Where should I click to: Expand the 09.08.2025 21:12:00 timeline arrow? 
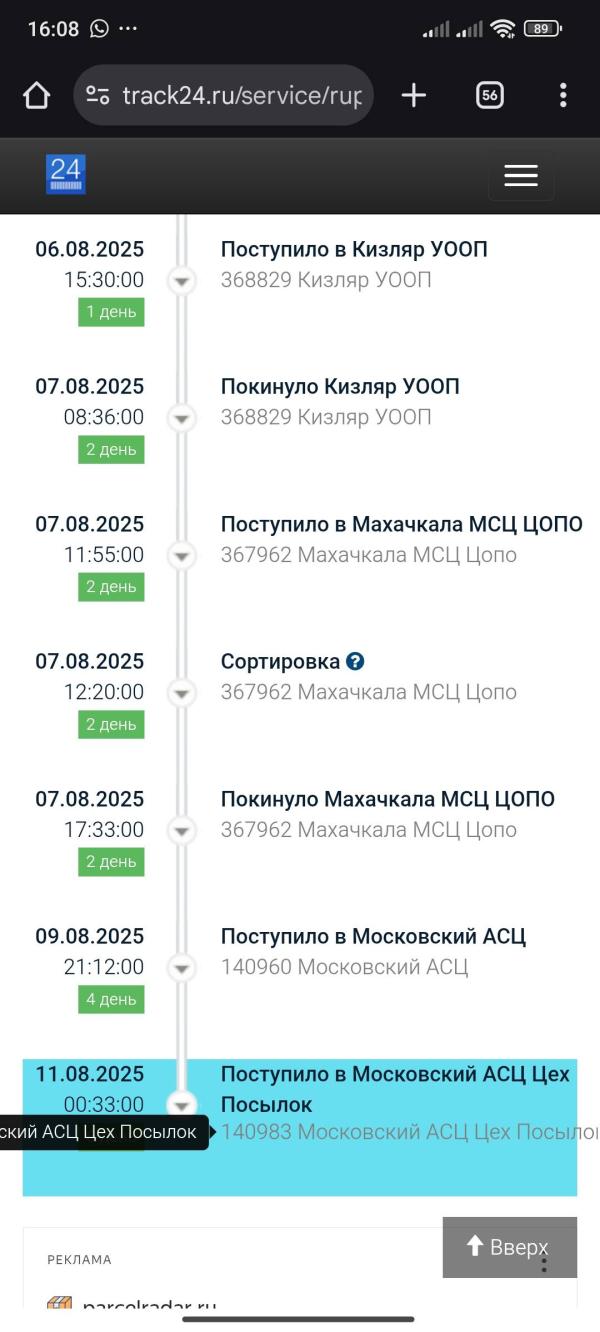click(x=181, y=969)
